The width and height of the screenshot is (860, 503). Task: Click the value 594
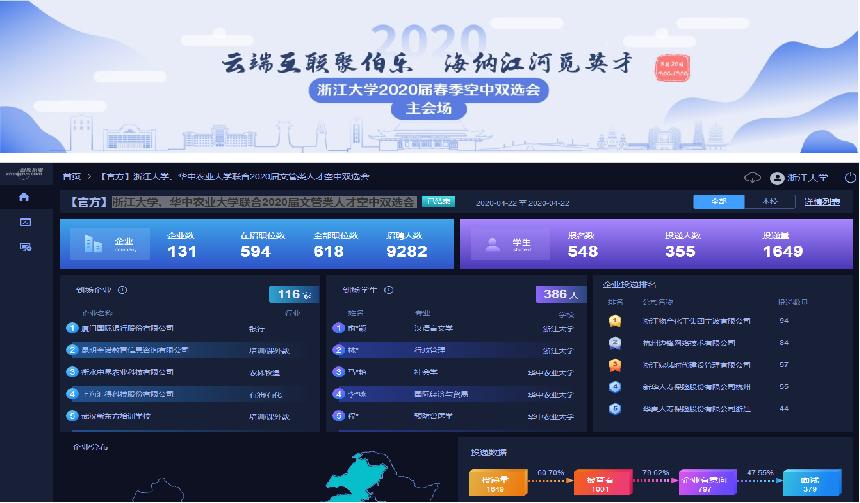pyautogui.click(x=256, y=251)
